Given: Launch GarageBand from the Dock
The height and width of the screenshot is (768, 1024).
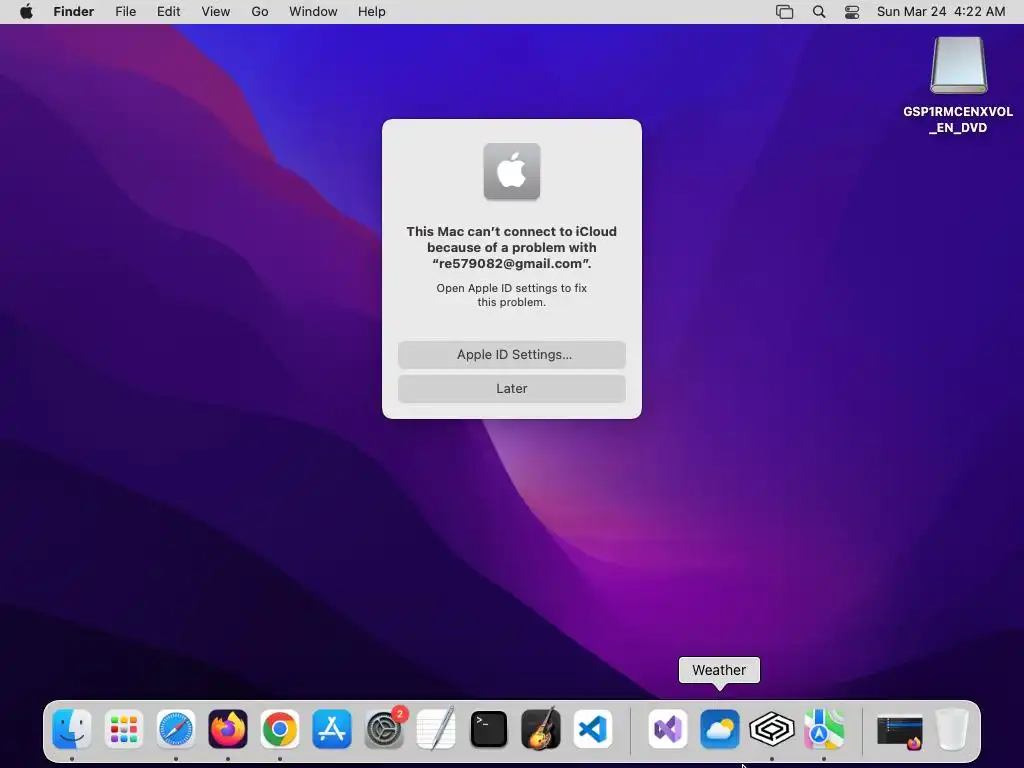Looking at the screenshot, I should 541,729.
